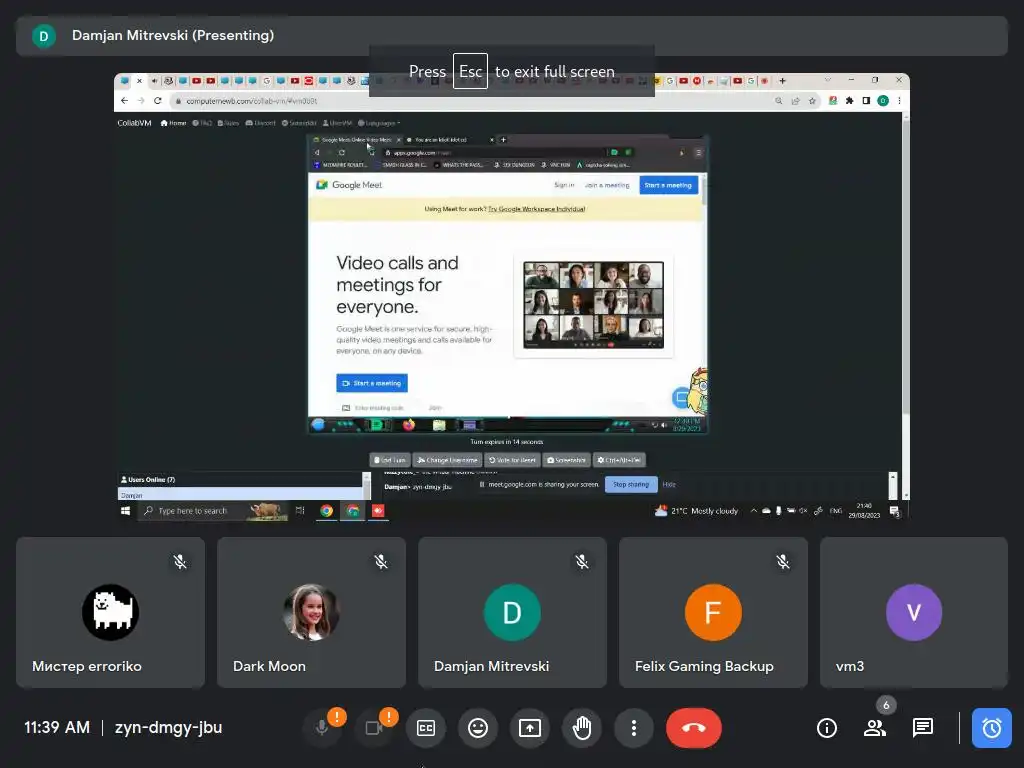Screen dimensions: 1024x768
Task: Open Task View on shared taskbar
Action: pos(300,511)
